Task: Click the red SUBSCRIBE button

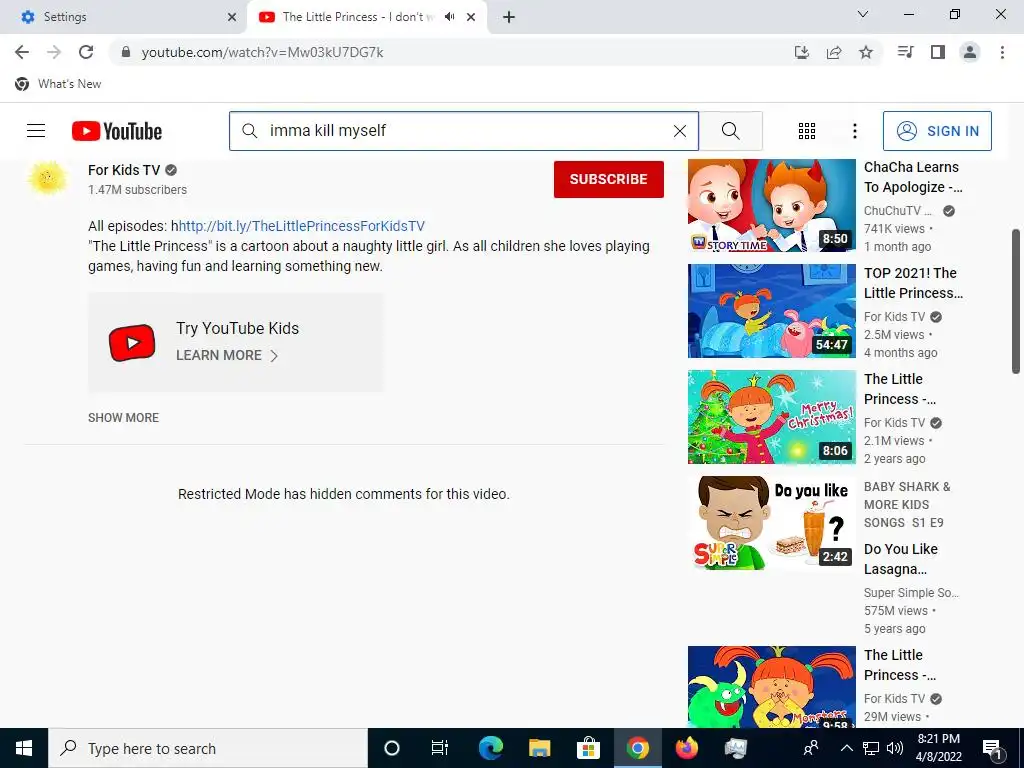Action: [609, 179]
